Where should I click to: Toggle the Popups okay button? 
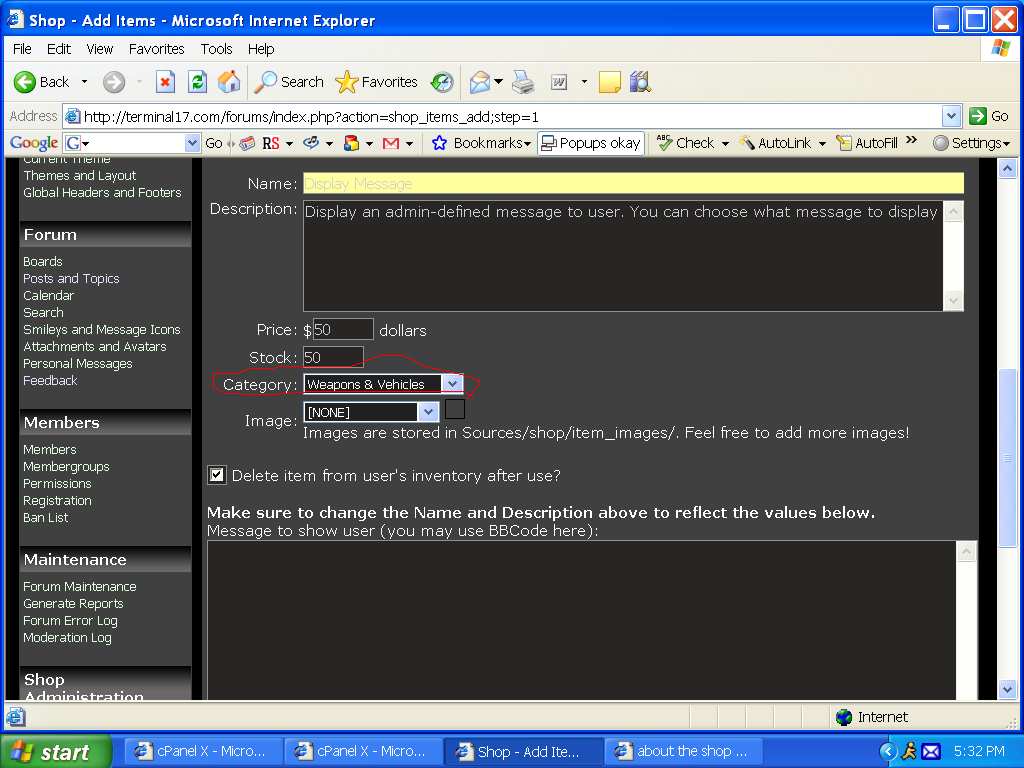point(590,143)
